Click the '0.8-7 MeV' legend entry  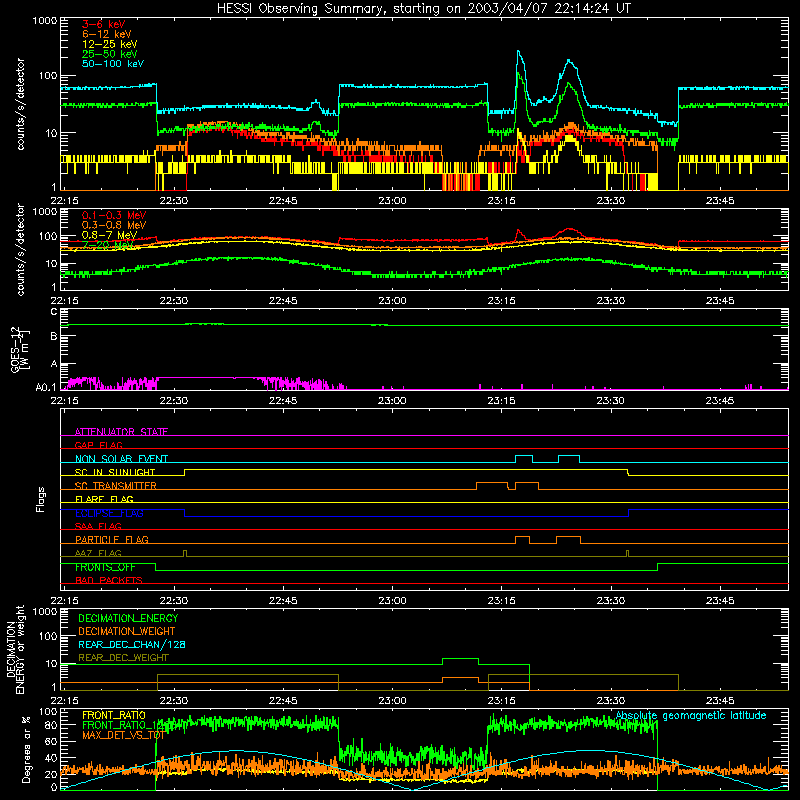pos(109,235)
